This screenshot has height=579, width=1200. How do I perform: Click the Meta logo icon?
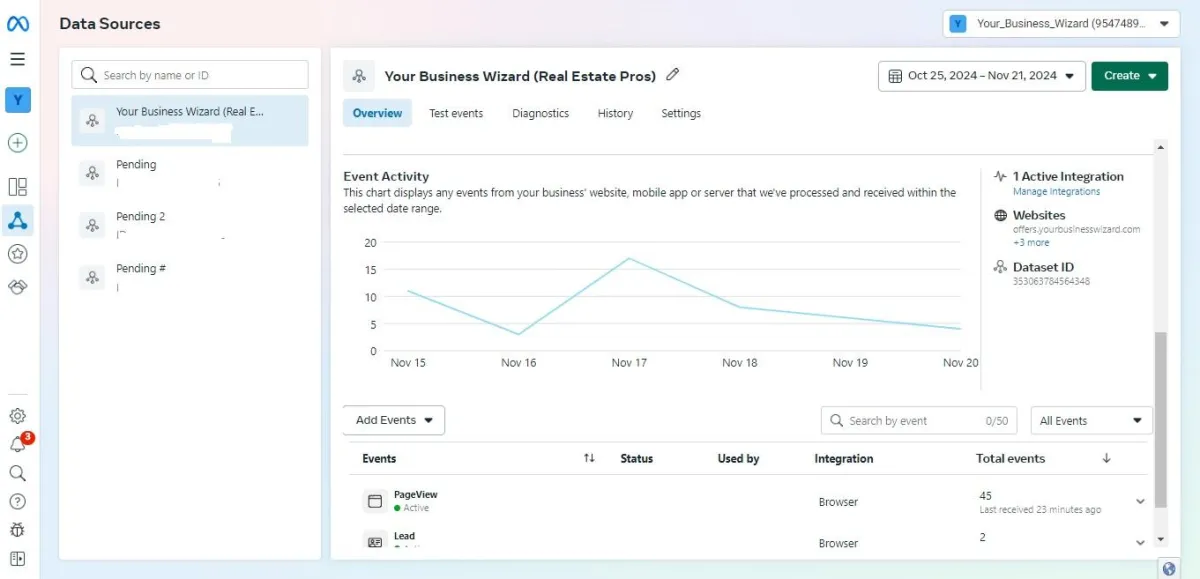(x=18, y=24)
